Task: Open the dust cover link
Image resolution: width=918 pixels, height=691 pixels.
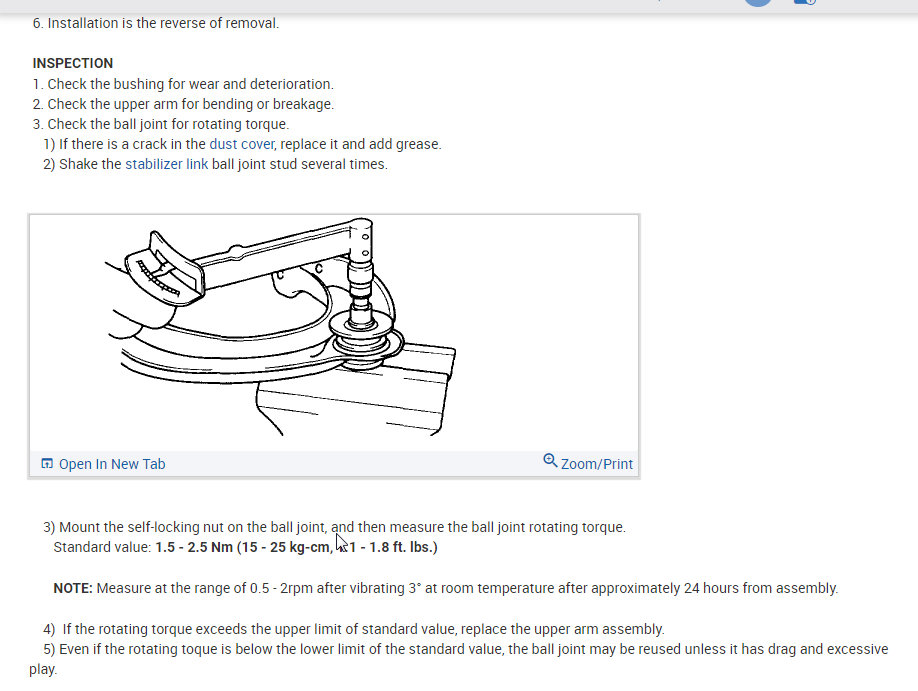Action: tap(241, 144)
